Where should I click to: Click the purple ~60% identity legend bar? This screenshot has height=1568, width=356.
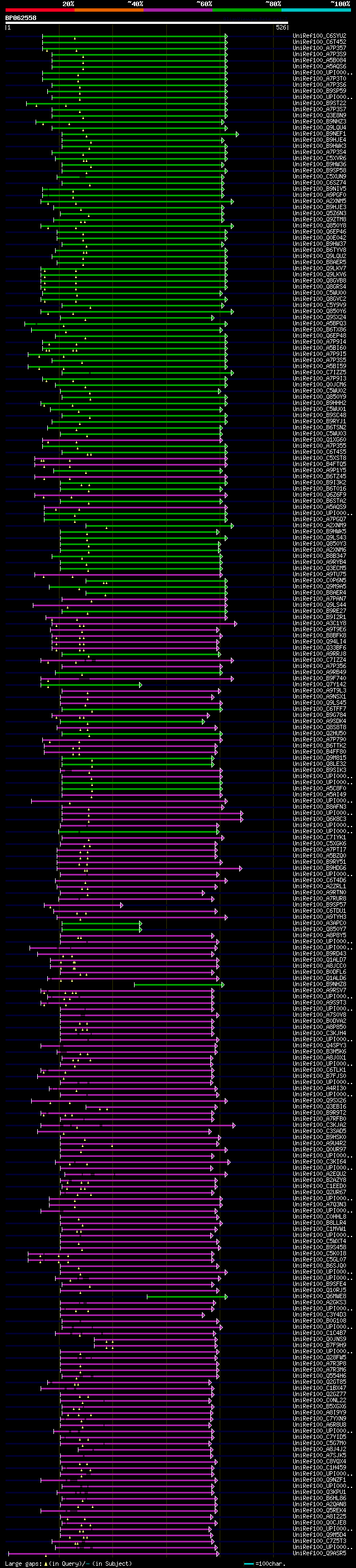pyautogui.click(x=177, y=10)
